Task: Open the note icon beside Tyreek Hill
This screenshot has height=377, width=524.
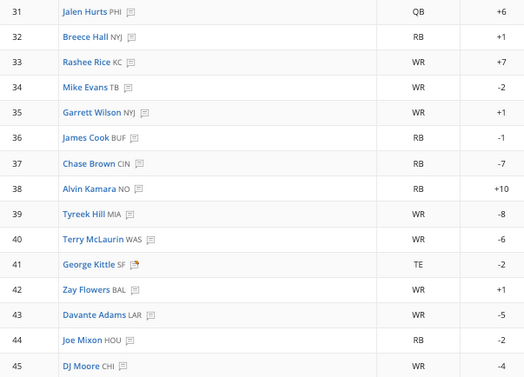Action: pyautogui.click(x=130, y=215)
